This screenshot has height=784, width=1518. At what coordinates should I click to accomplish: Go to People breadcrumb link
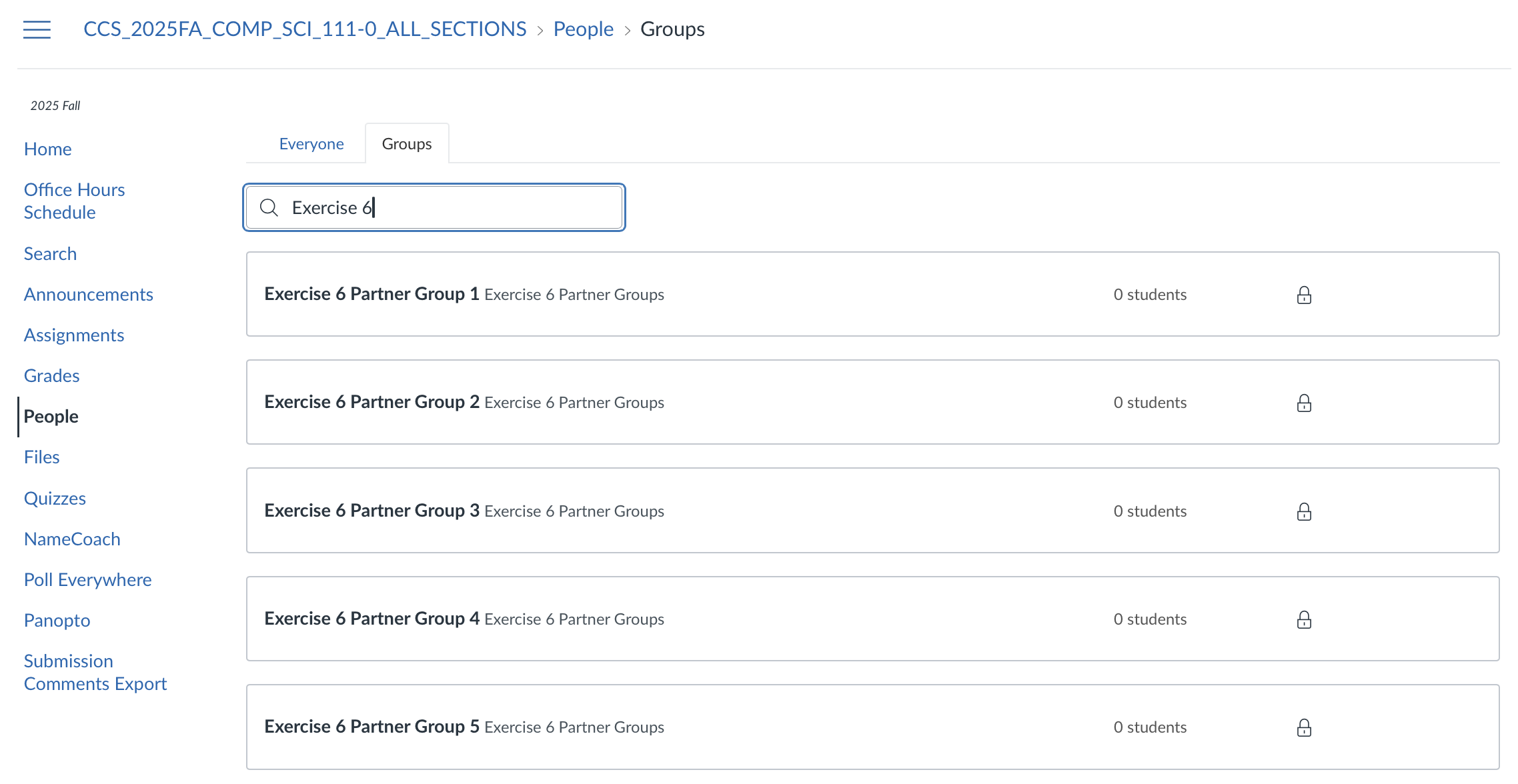tap(583, 29)
